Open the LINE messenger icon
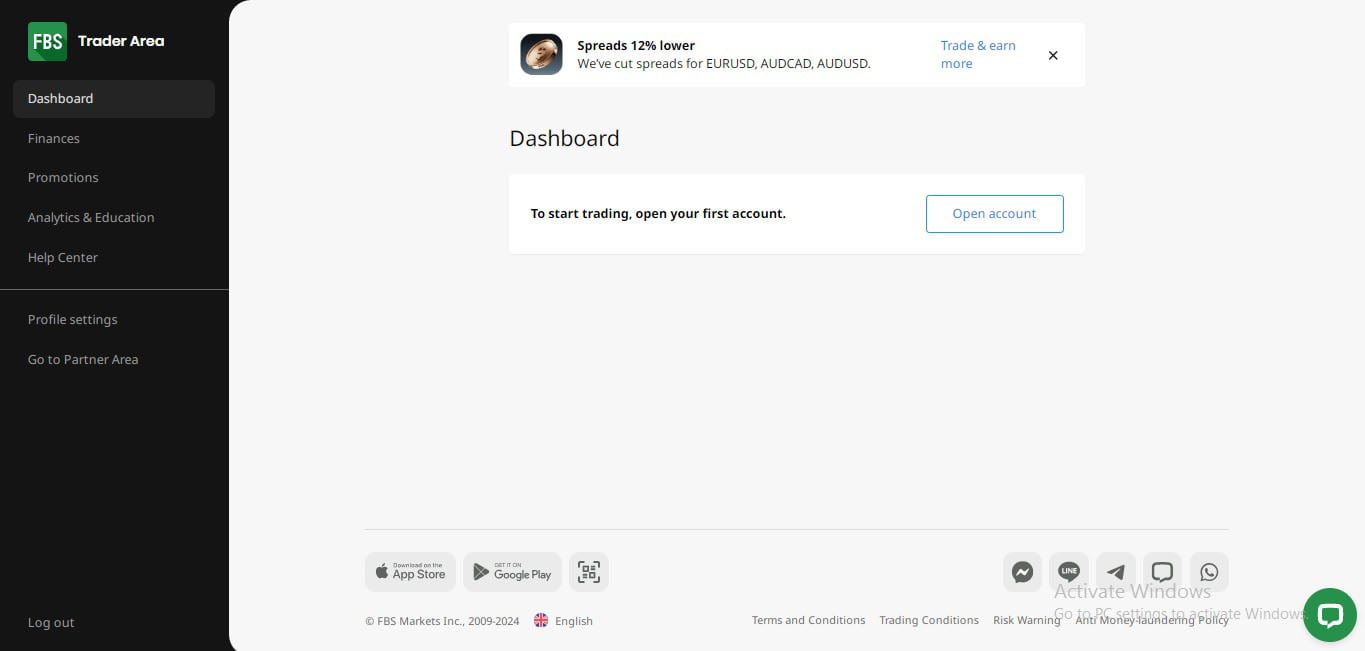Image resolution: width=1365 pixels, height=651 pixels. click(x=1068, y=572)
